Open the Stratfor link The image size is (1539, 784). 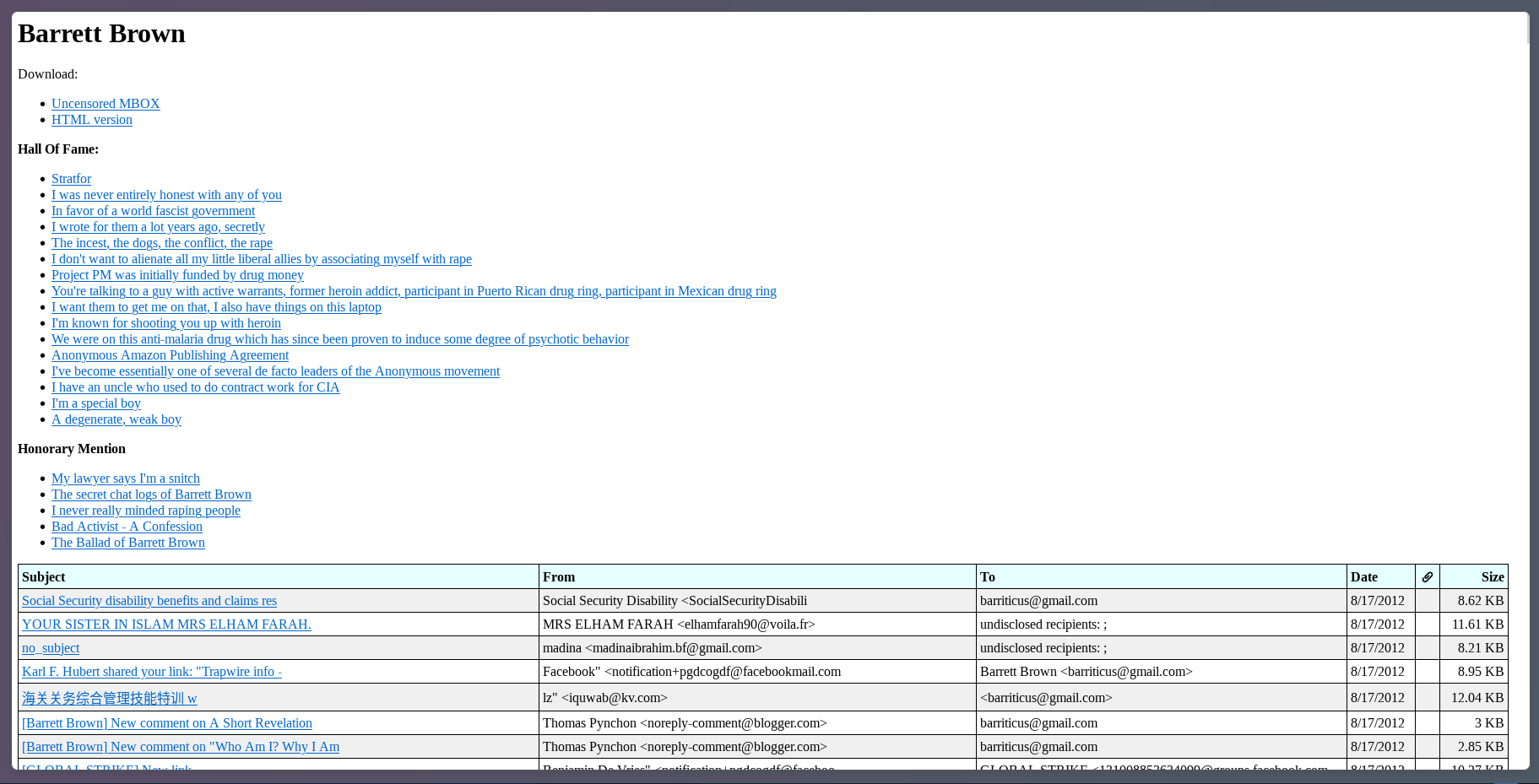pos(71,179)
